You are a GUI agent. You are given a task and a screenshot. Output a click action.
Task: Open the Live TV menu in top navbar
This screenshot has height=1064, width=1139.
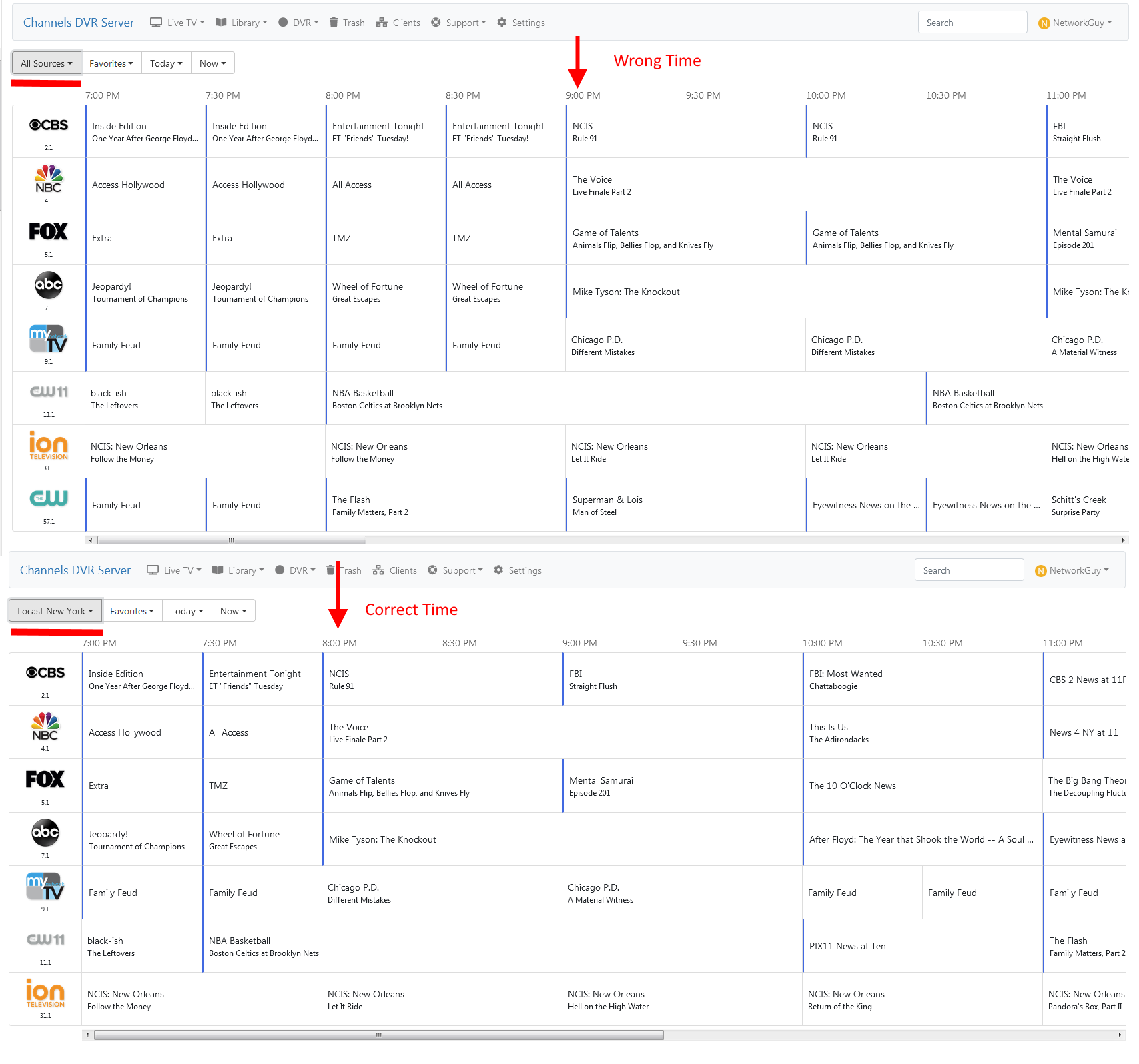177,23
